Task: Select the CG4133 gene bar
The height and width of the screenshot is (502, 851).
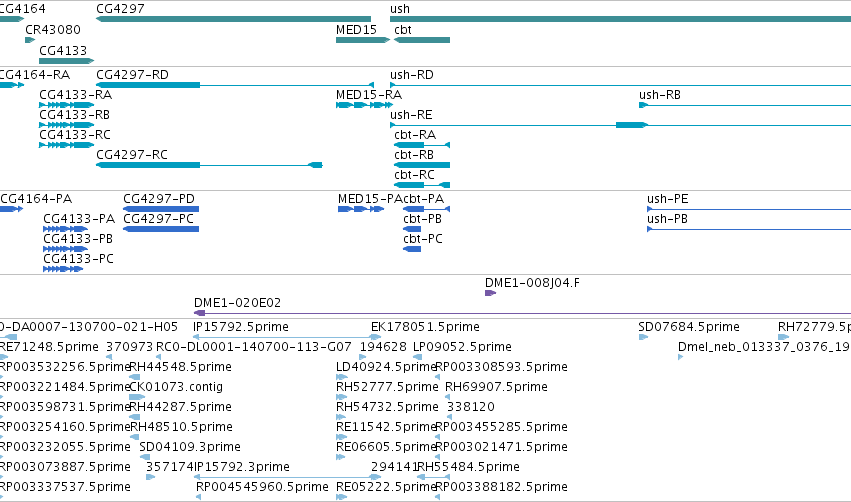Action: pyautogui.click(x=66, y=61)
